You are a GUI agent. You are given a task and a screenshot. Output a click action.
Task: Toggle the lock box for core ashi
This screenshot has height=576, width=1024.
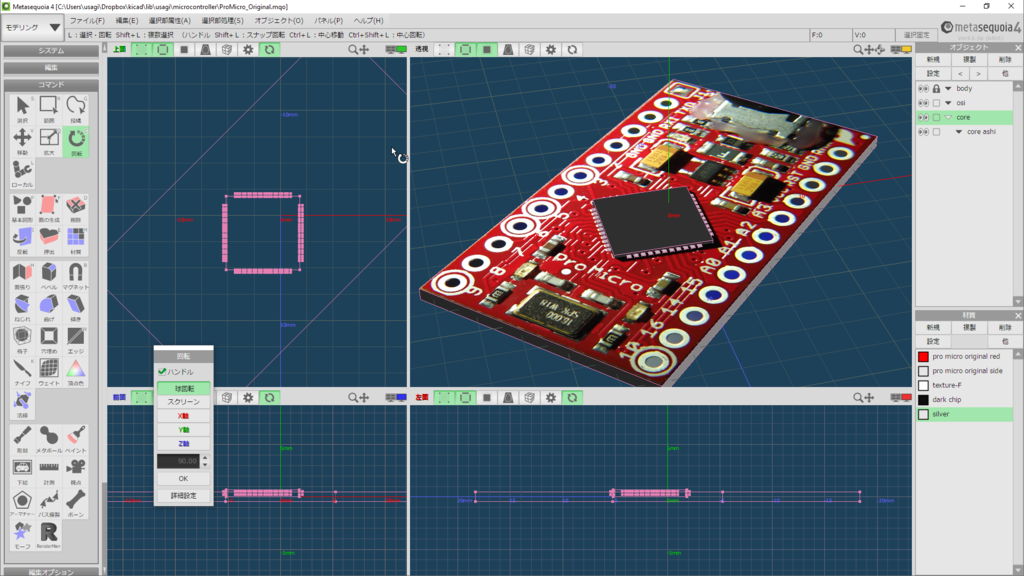(936, 132)
